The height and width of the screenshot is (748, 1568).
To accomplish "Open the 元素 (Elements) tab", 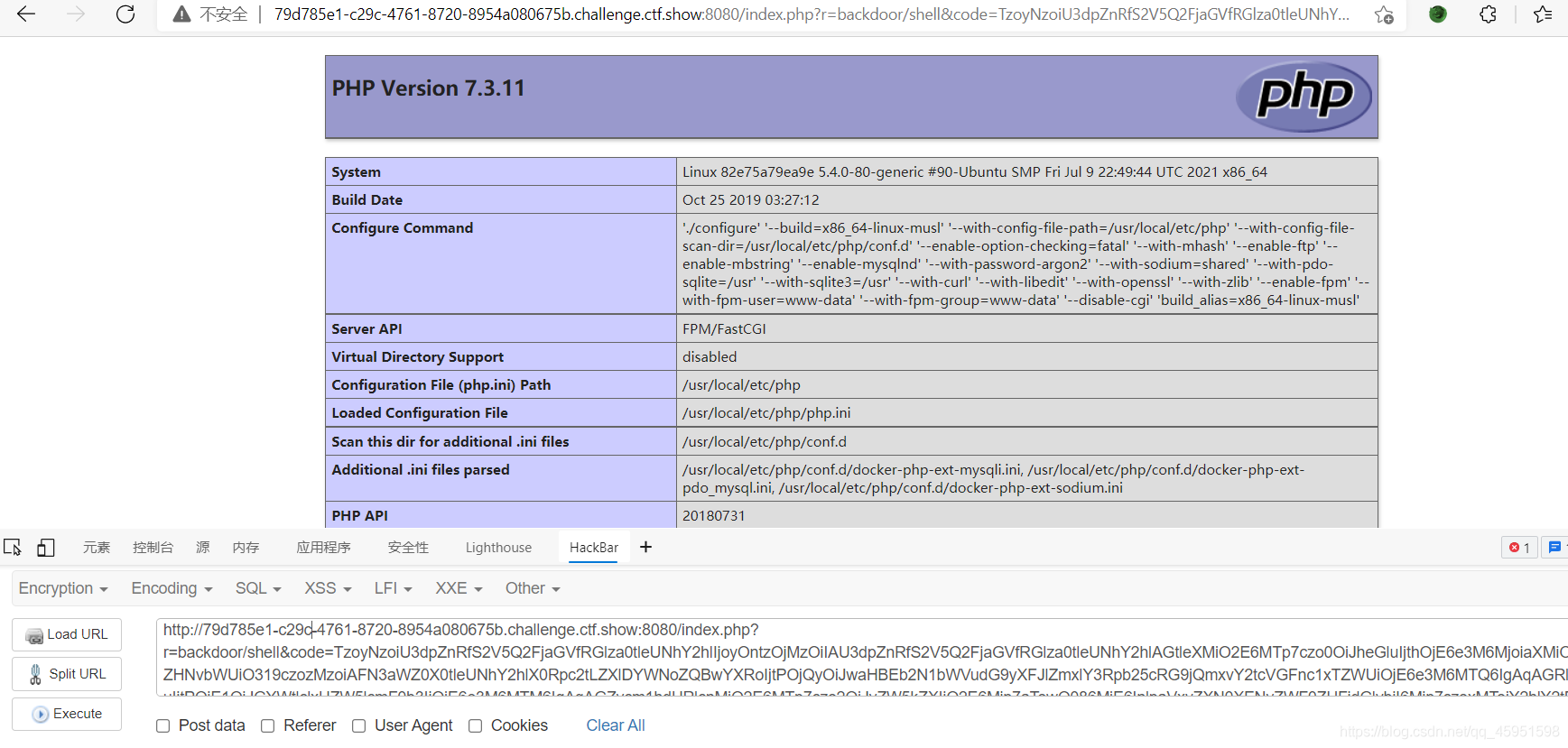I will pyautogui.click(x=97, y=548).
